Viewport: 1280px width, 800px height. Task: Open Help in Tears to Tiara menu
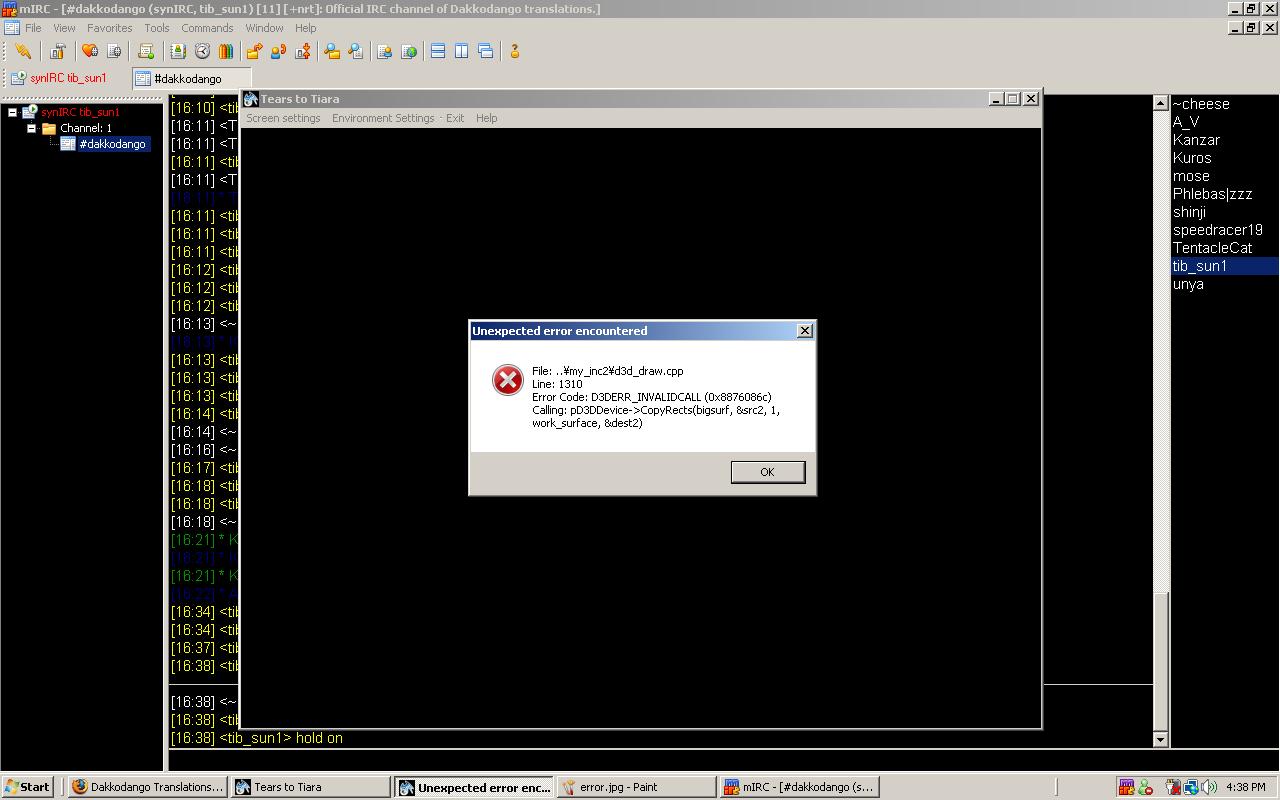pos(486,118)
